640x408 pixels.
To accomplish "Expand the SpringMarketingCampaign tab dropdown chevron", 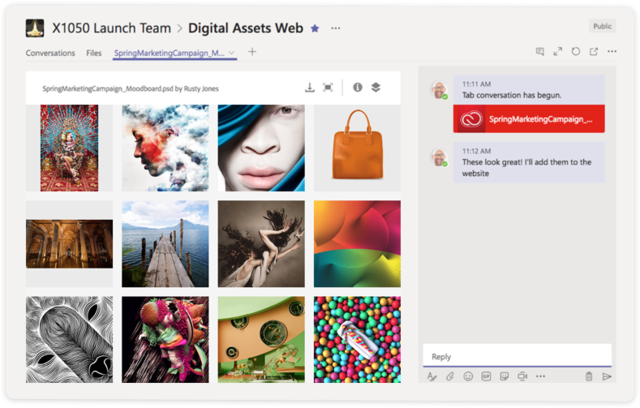I will click(x=231, y=53).
